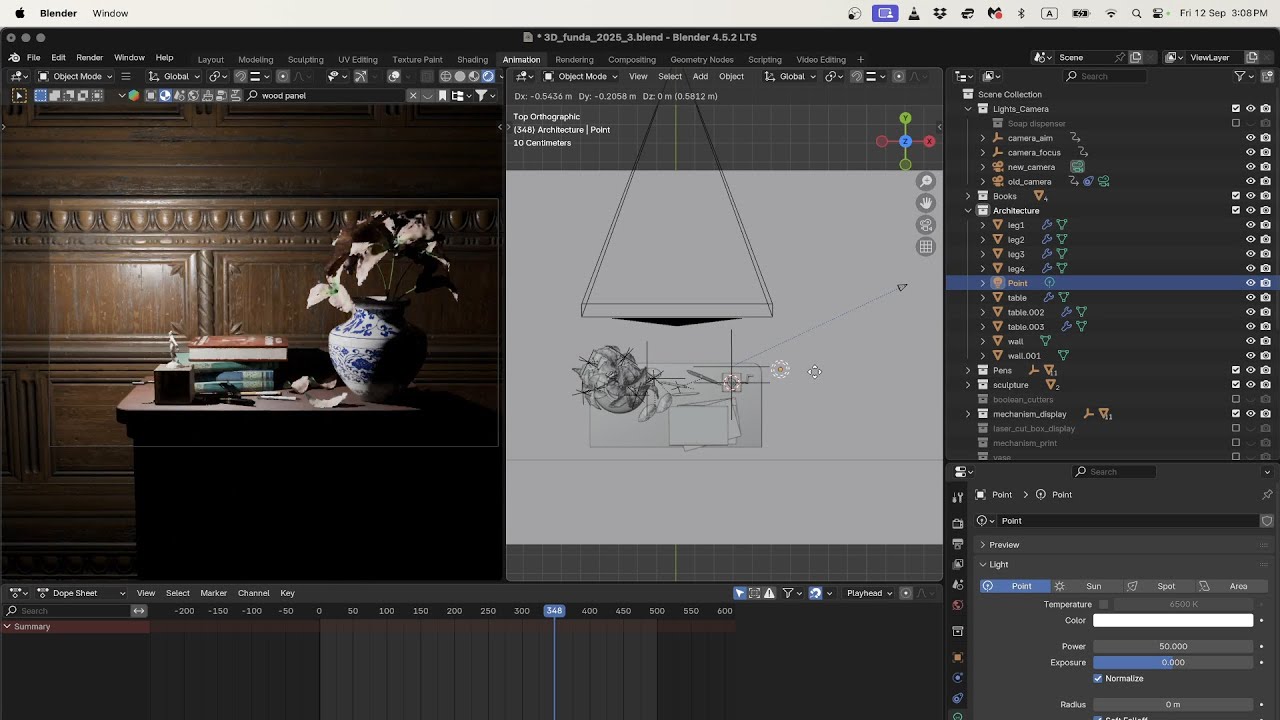
Task: Select the Point light type button
Action: 1014,586
